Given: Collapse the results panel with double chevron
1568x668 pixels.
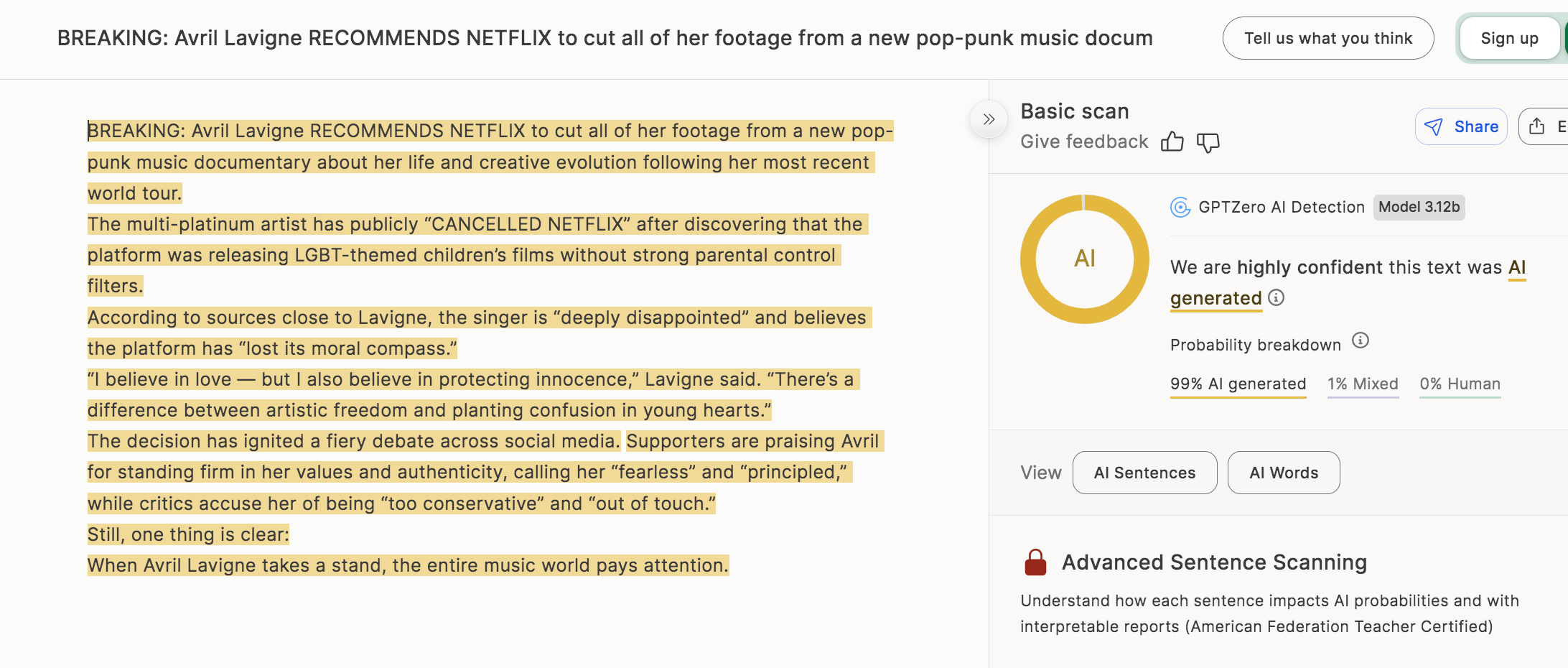Looking at the screenshot, I should (x=989, y=119).
